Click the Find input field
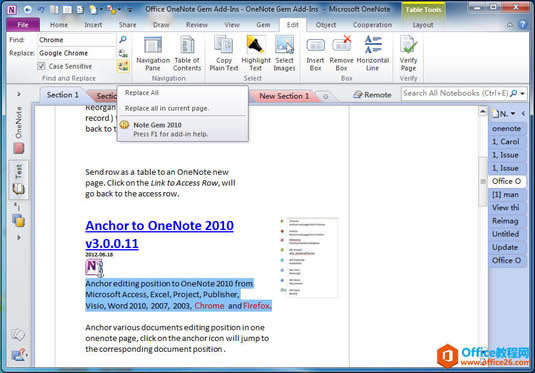The image size is (535, 373). point(77,40)
